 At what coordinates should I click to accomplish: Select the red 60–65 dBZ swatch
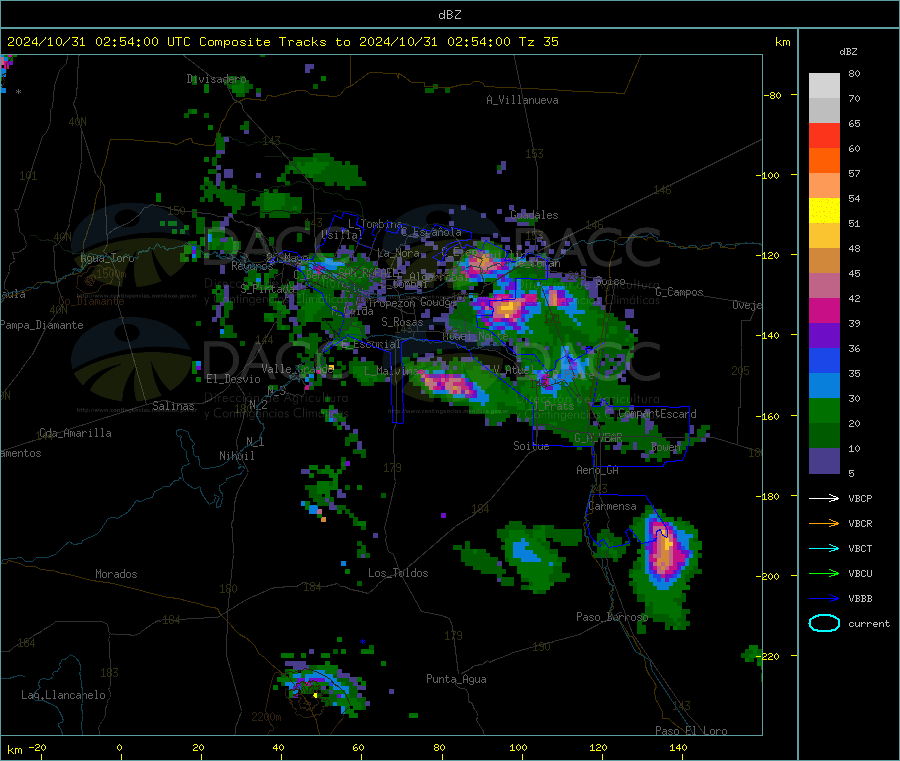824,135
